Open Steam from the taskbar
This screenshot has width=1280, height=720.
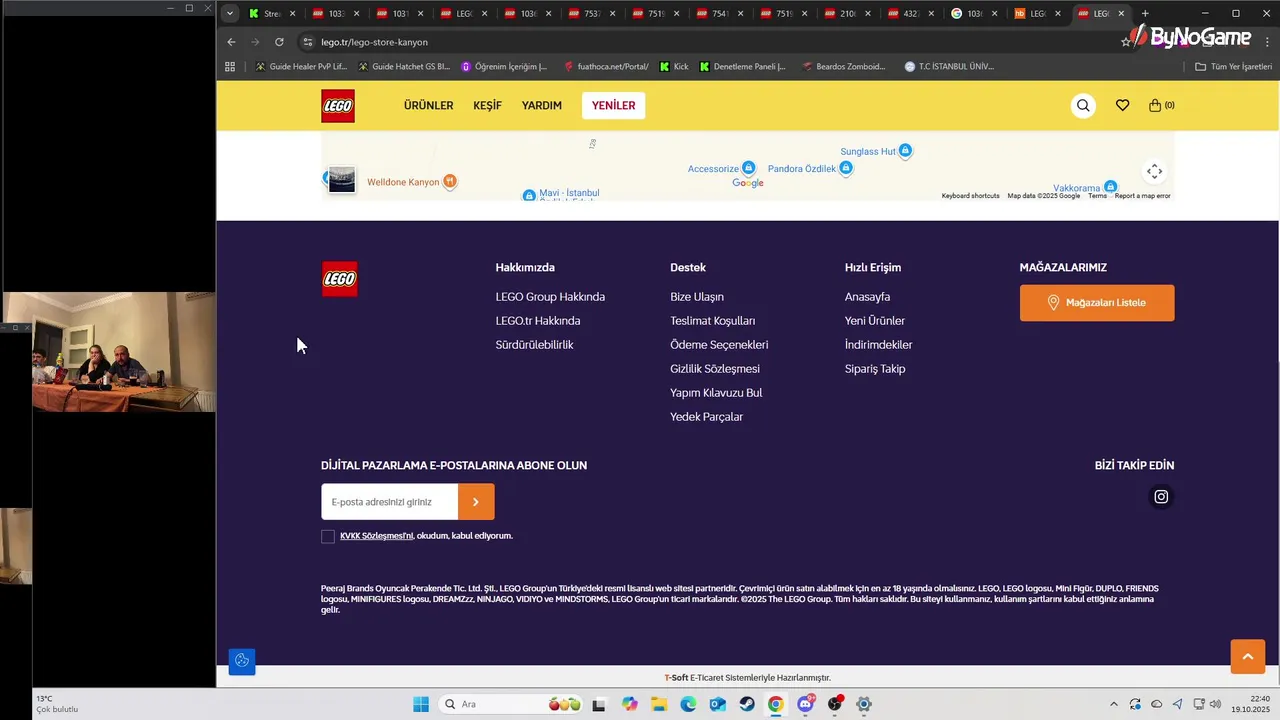747,704
